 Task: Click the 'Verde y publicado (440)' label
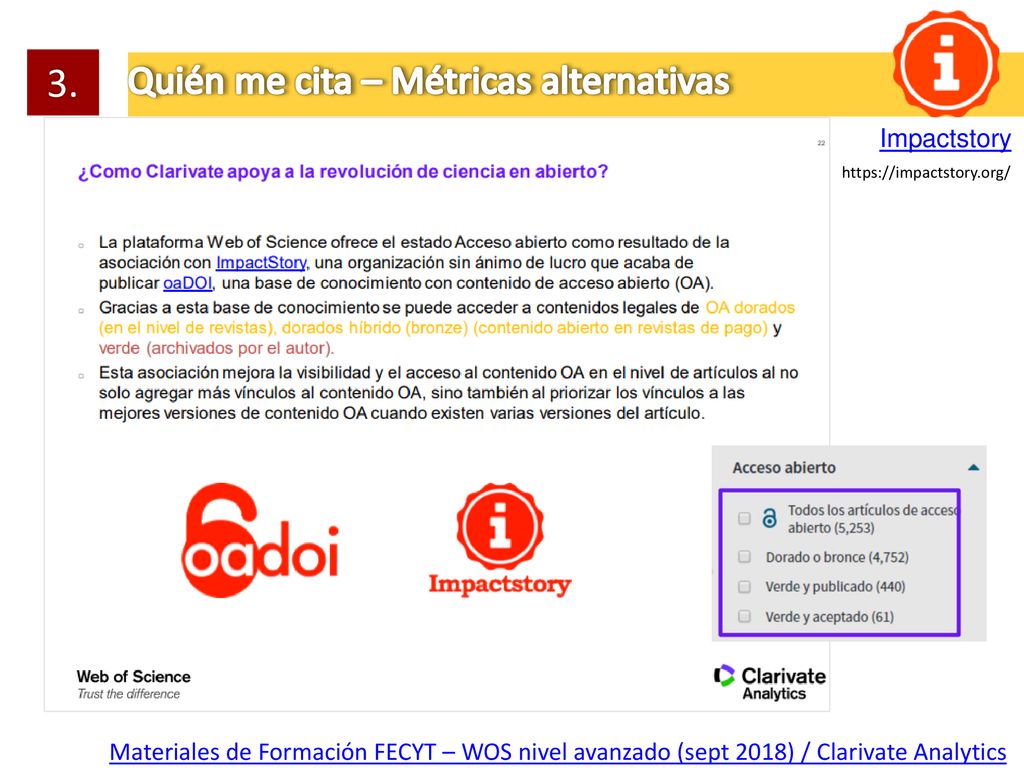pos(835,586)
